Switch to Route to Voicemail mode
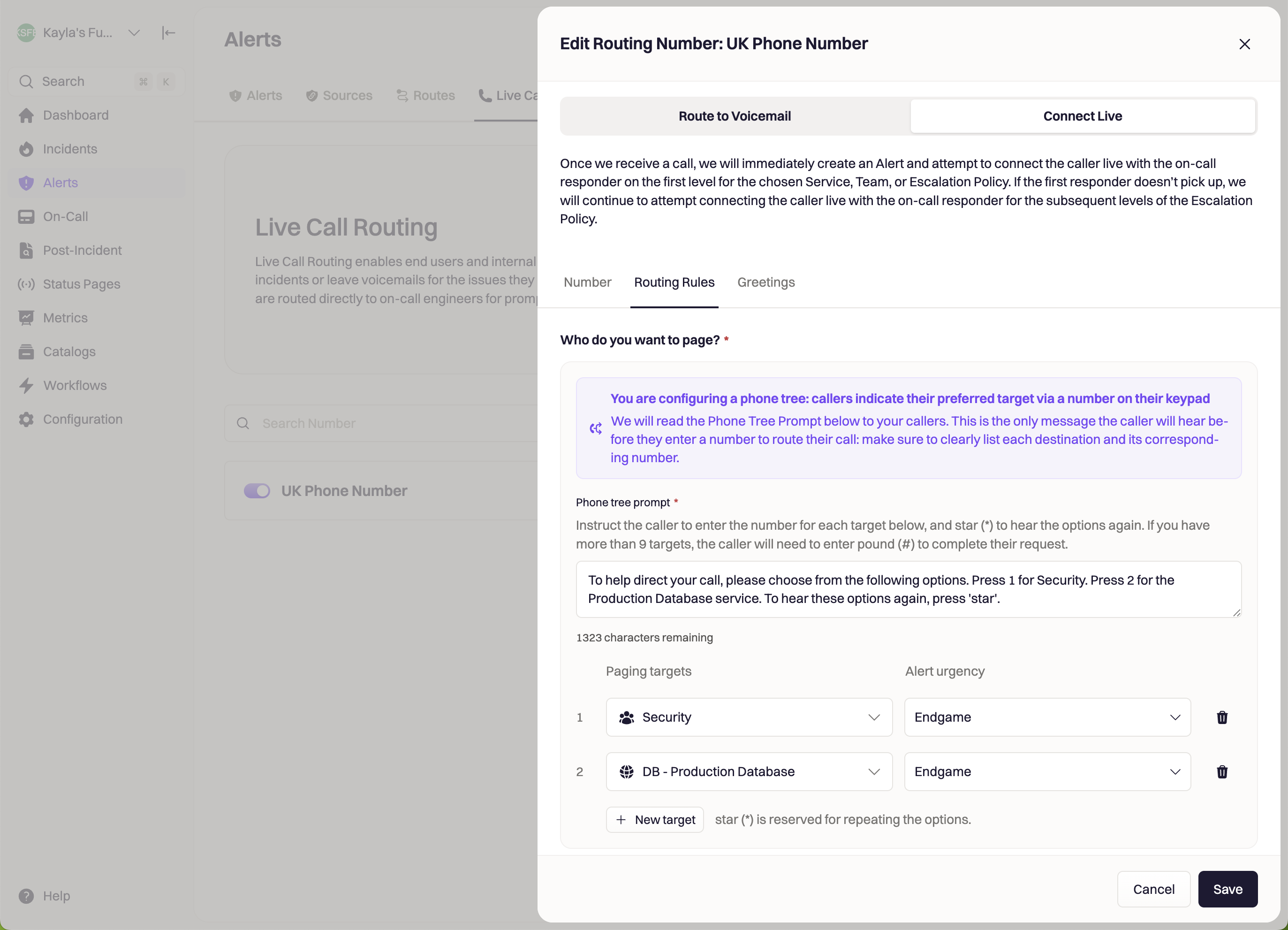The width and height of the screenshot is (1288, 930). coord(735,116)
